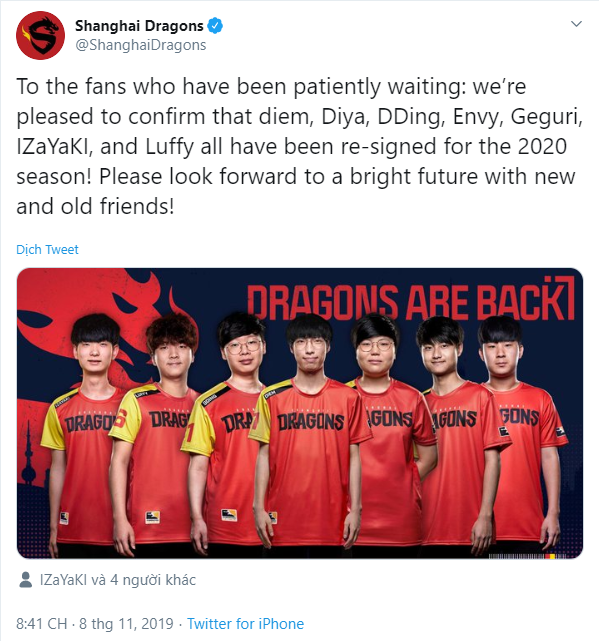Open the Shanghai Dragons display name
This screenshot has height=641, width=599.
click(x=139, y=26)
